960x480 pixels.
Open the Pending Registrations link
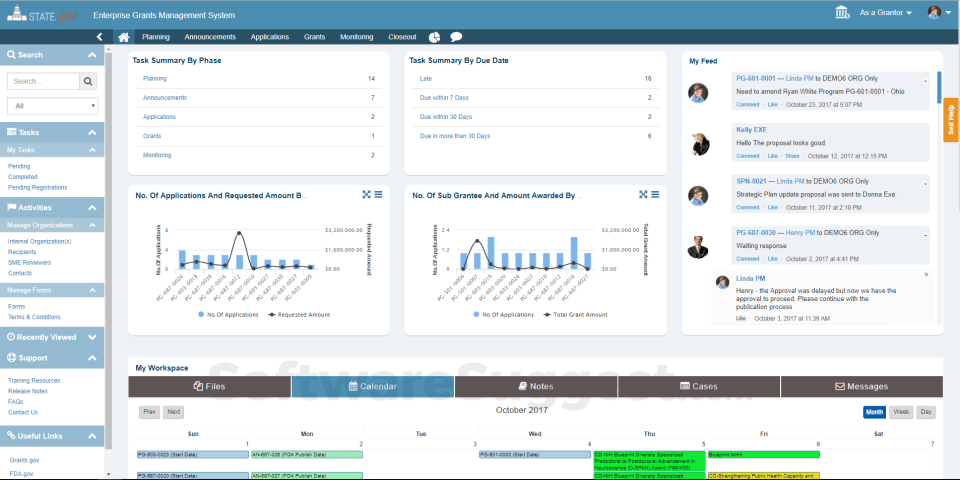point(37,187)
